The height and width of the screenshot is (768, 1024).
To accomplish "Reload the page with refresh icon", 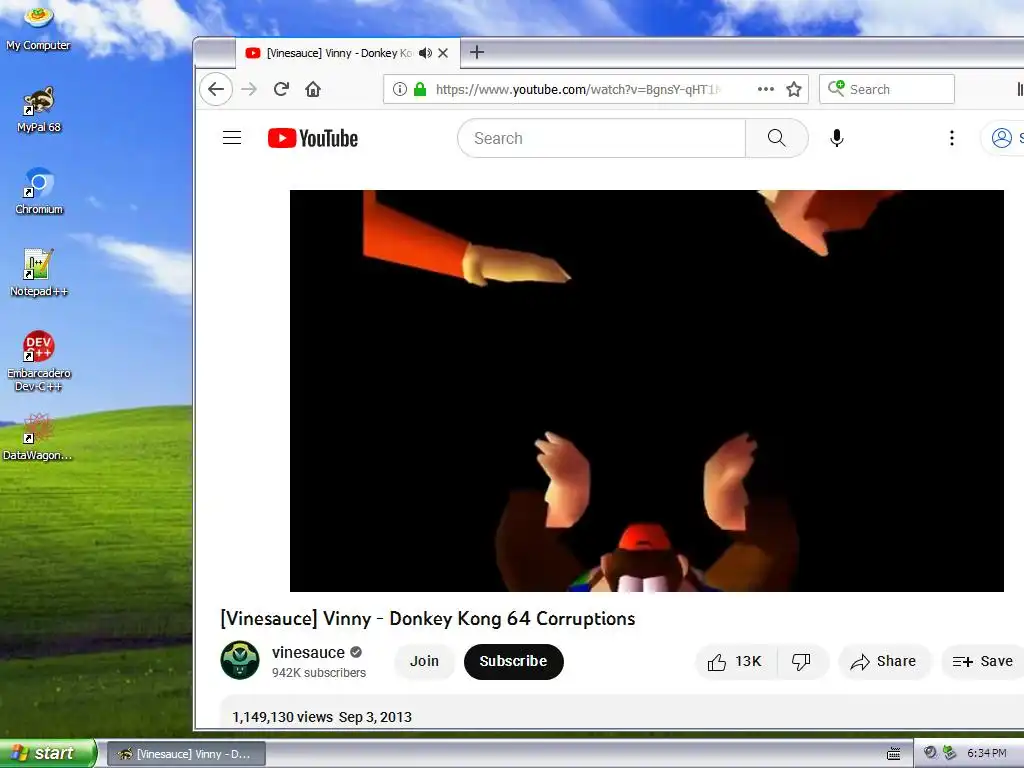I will click(x=281, y=89).
